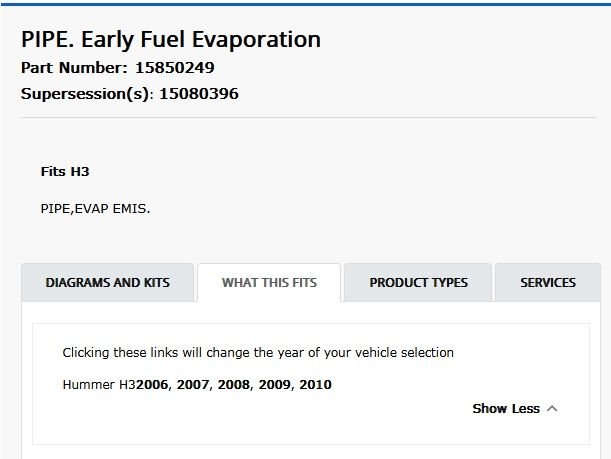The width and height of the screenshot is (611, 459).
Task: Click the Supersession(s) label
Action: click(x=86, y=94)
